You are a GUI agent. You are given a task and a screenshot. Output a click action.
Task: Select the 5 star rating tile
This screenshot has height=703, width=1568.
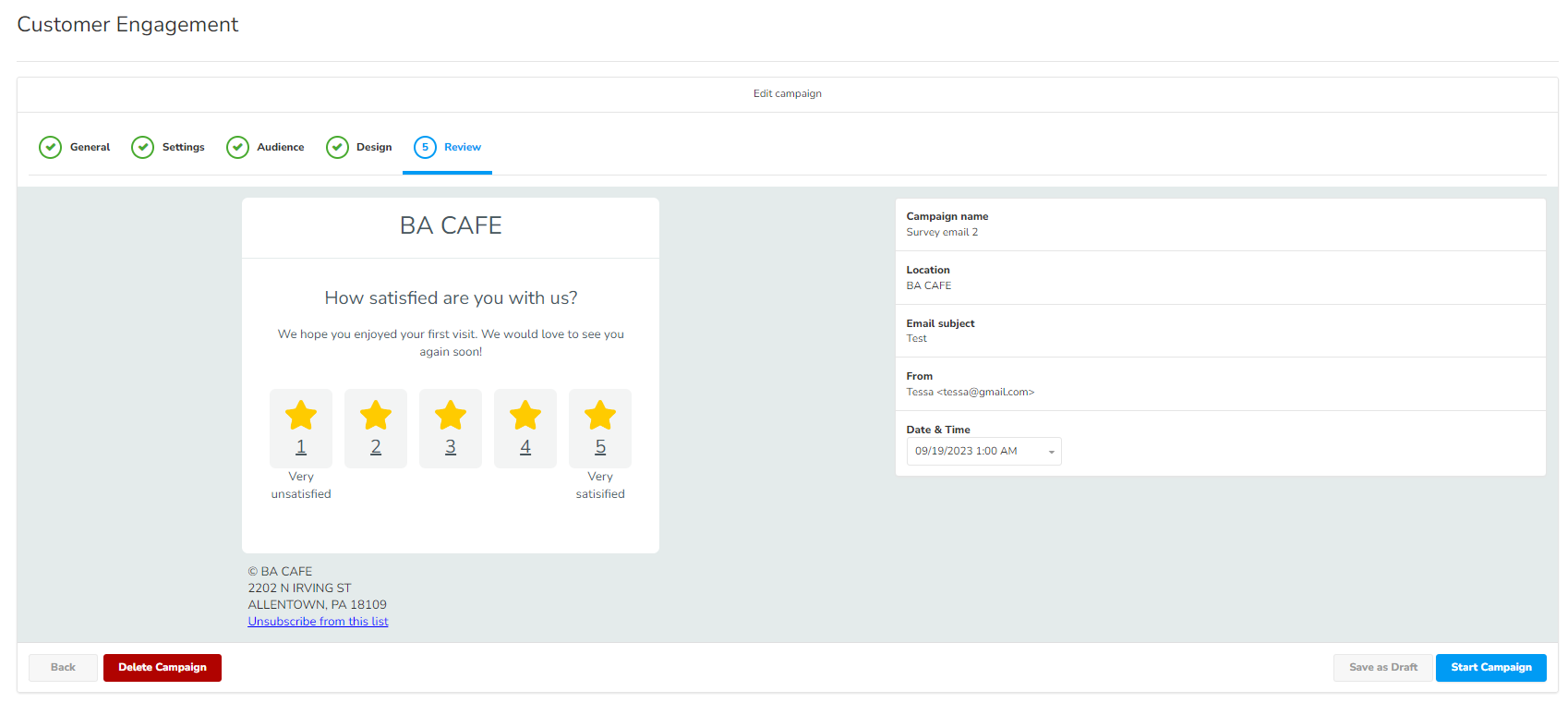click(600, 429)
